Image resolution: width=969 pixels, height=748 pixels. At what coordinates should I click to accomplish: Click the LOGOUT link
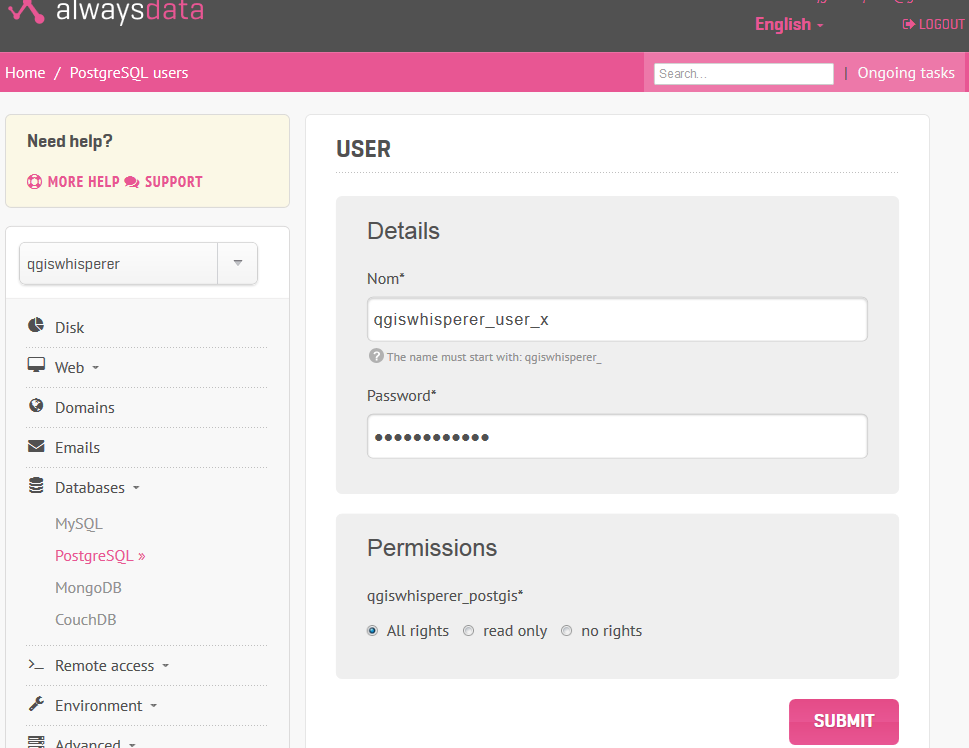(941, 25)
